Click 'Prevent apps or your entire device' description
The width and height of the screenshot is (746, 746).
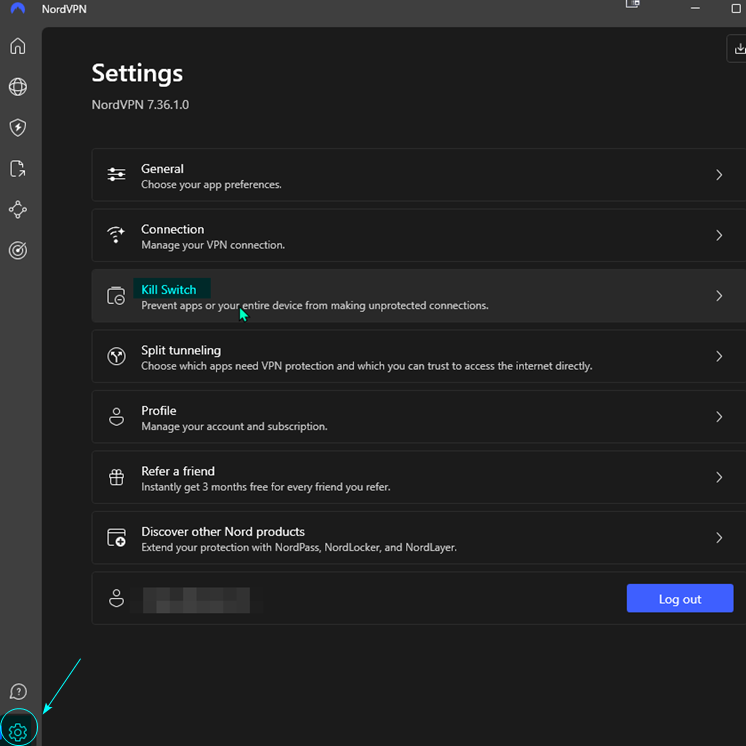tap(314, 305)
